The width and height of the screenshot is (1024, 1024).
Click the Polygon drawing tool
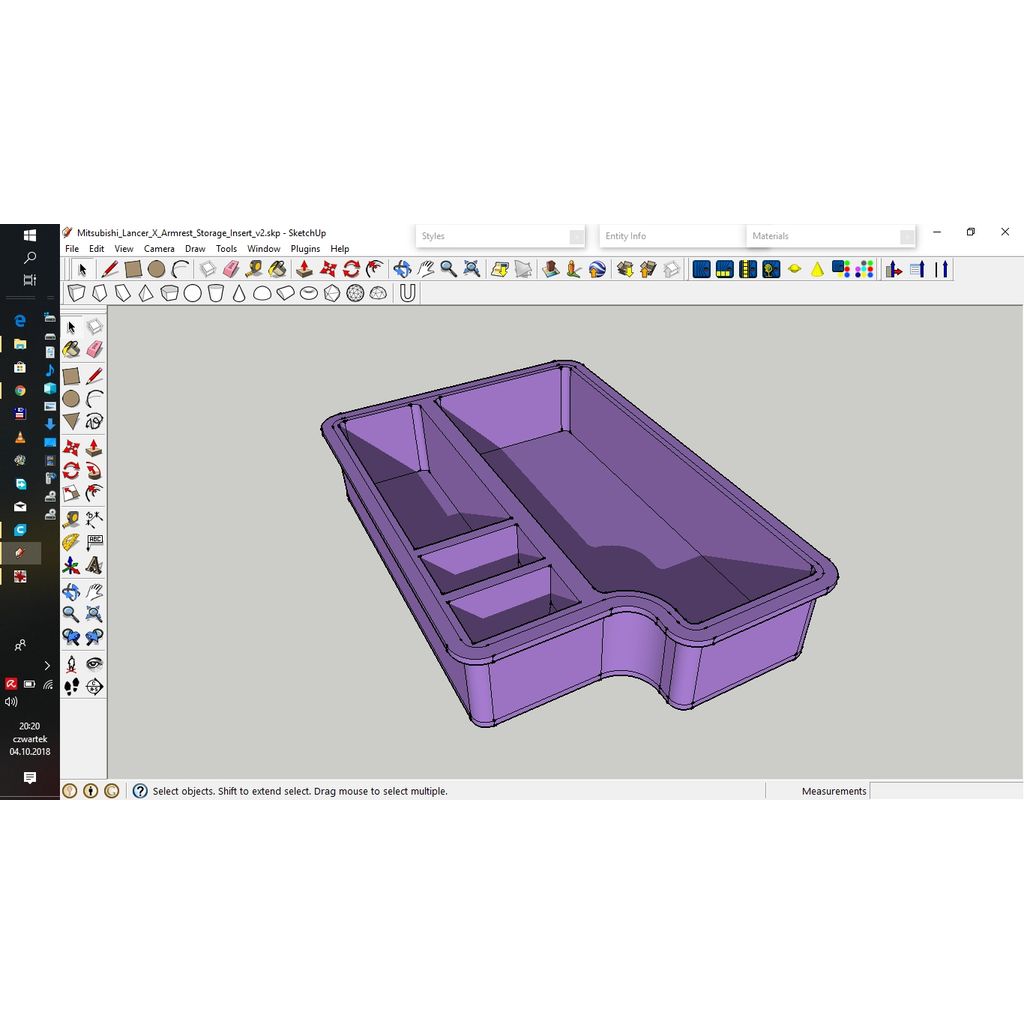(71, 422)
